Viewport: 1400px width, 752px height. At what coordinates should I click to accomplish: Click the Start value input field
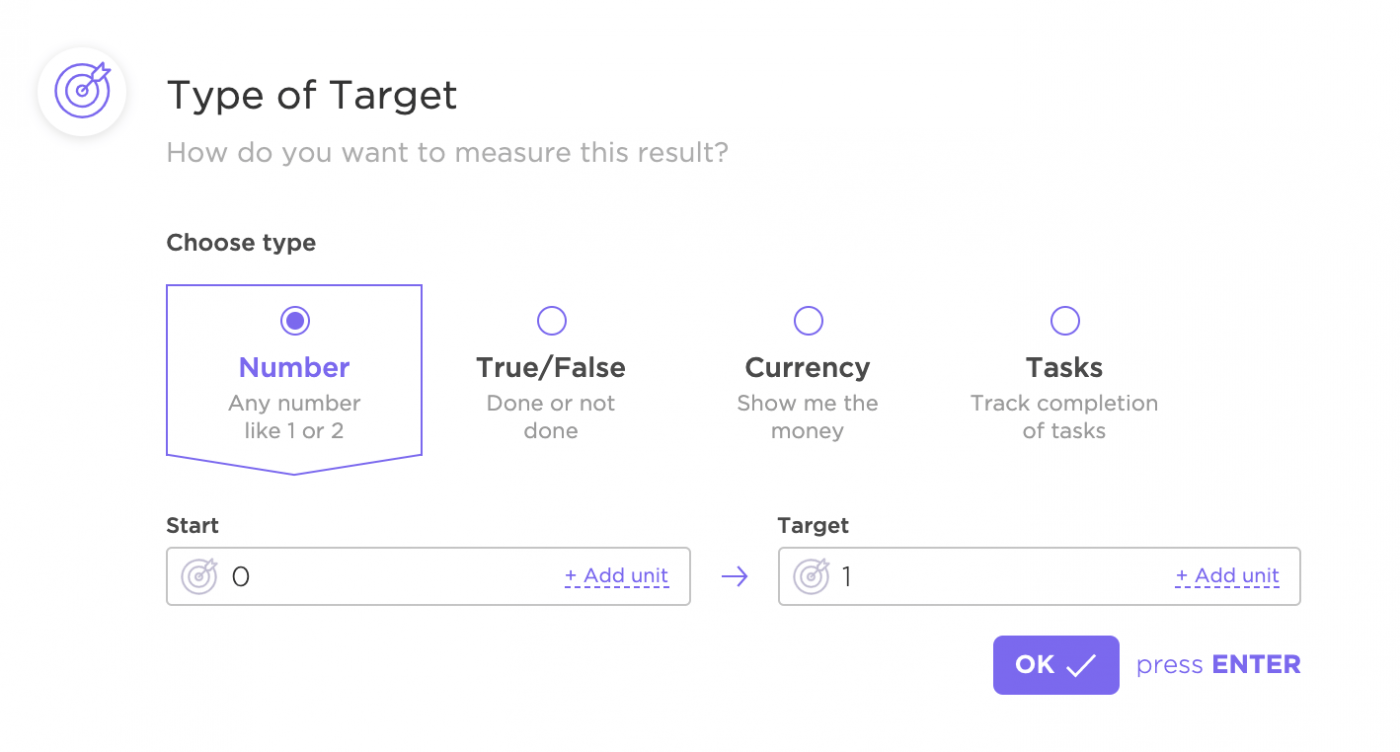click(390, 577)
